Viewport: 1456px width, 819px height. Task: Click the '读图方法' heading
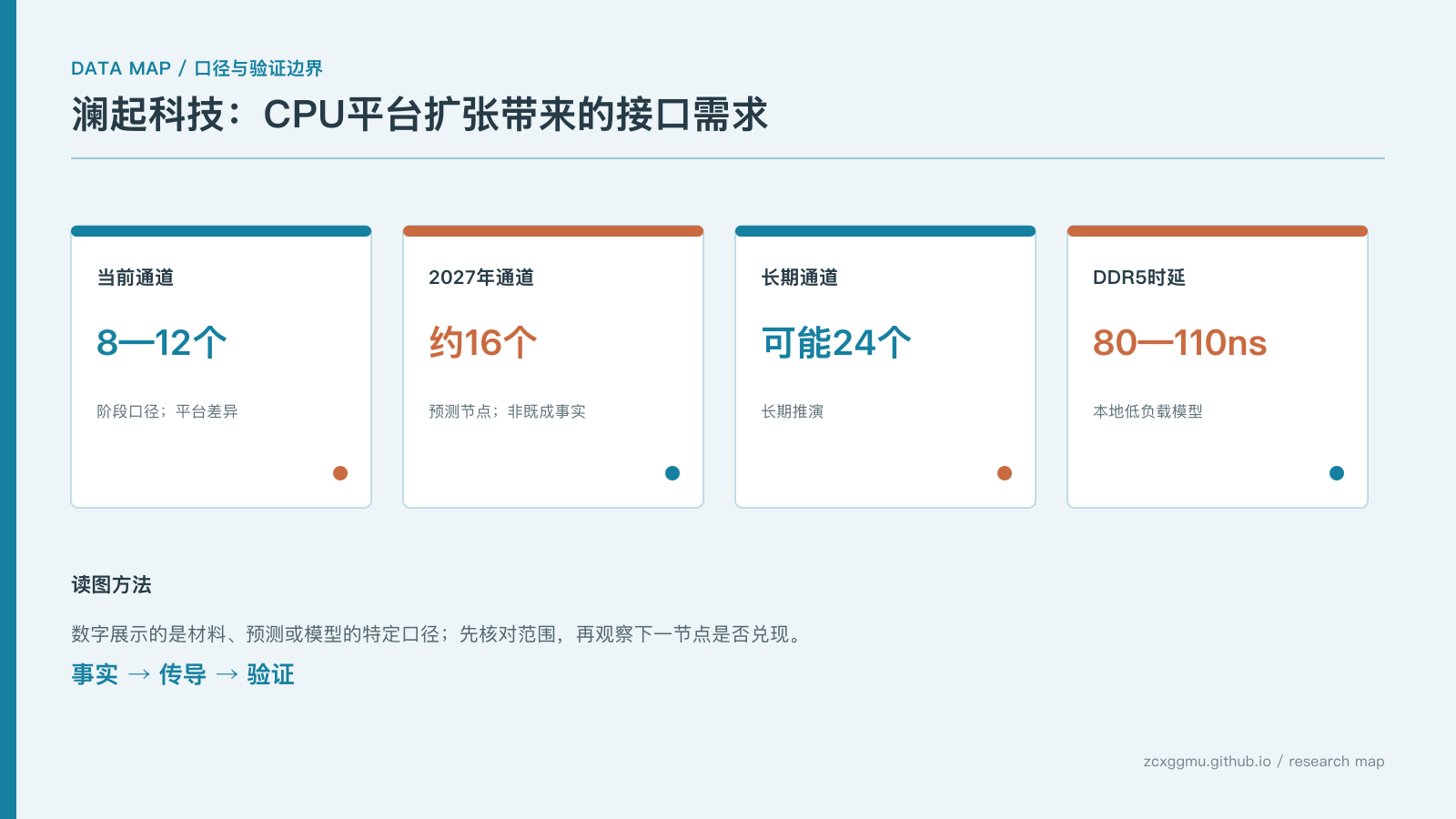(x=112, y=585)
